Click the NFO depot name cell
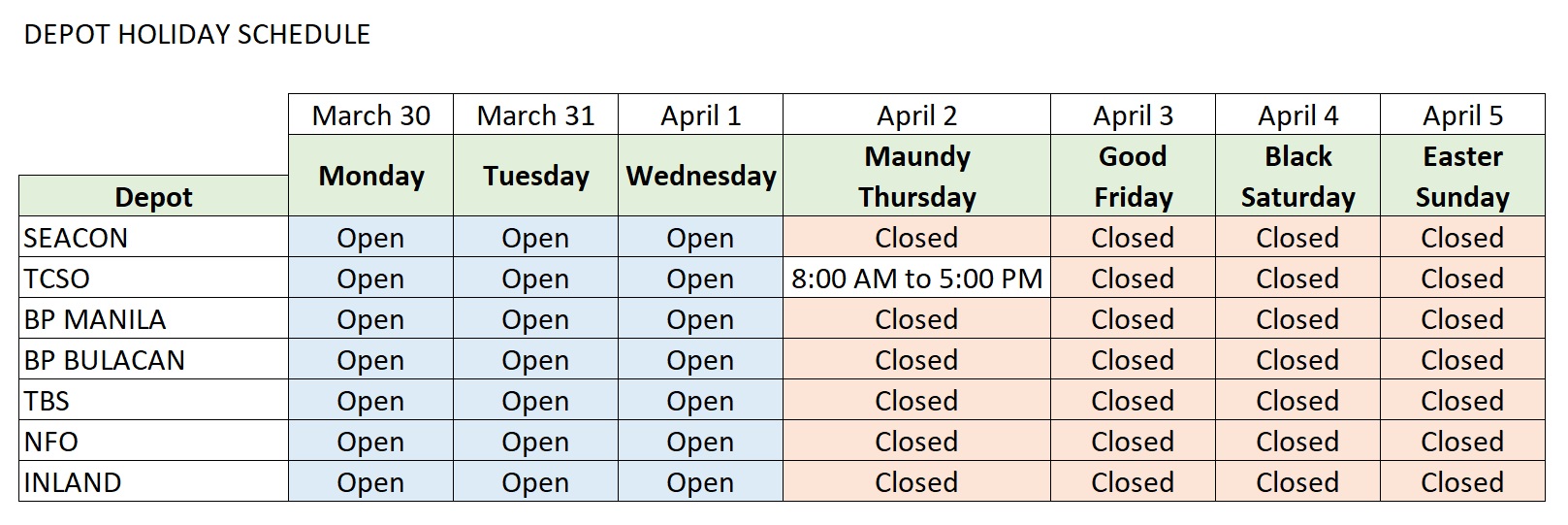 point(50,442)
